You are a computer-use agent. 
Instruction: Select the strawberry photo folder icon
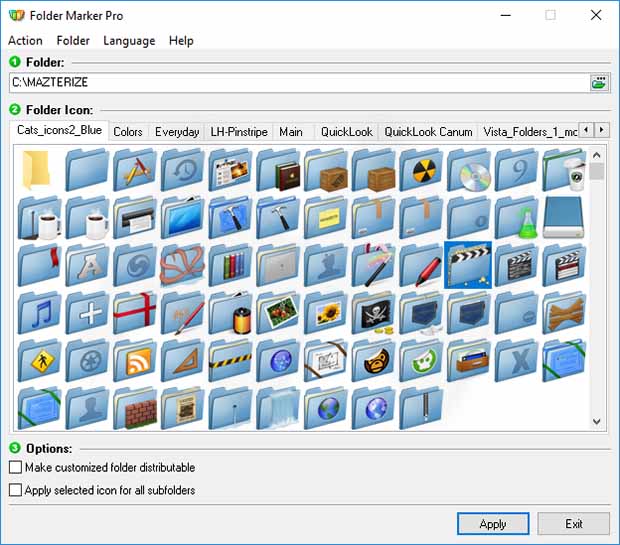coord(277,312)
